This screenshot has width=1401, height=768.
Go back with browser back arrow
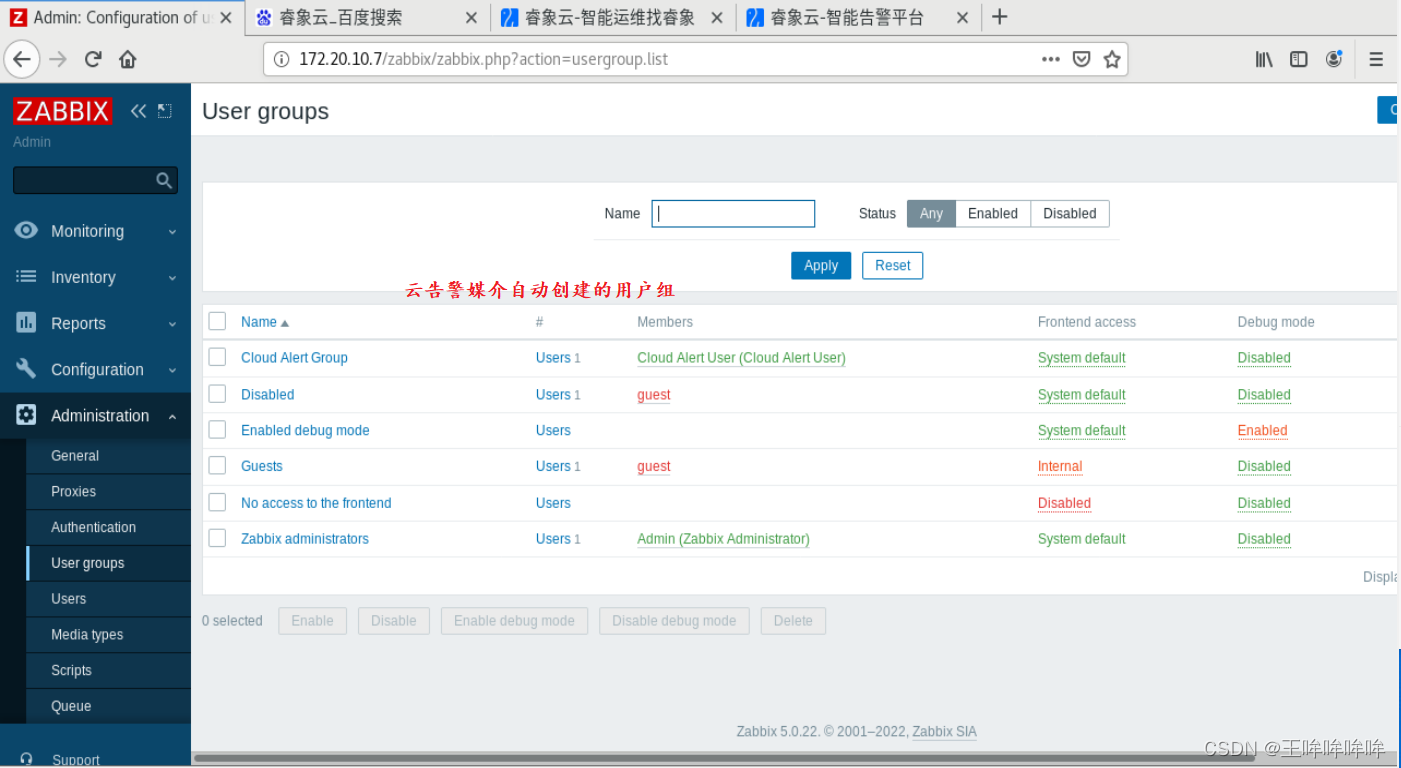pos(22,59)
